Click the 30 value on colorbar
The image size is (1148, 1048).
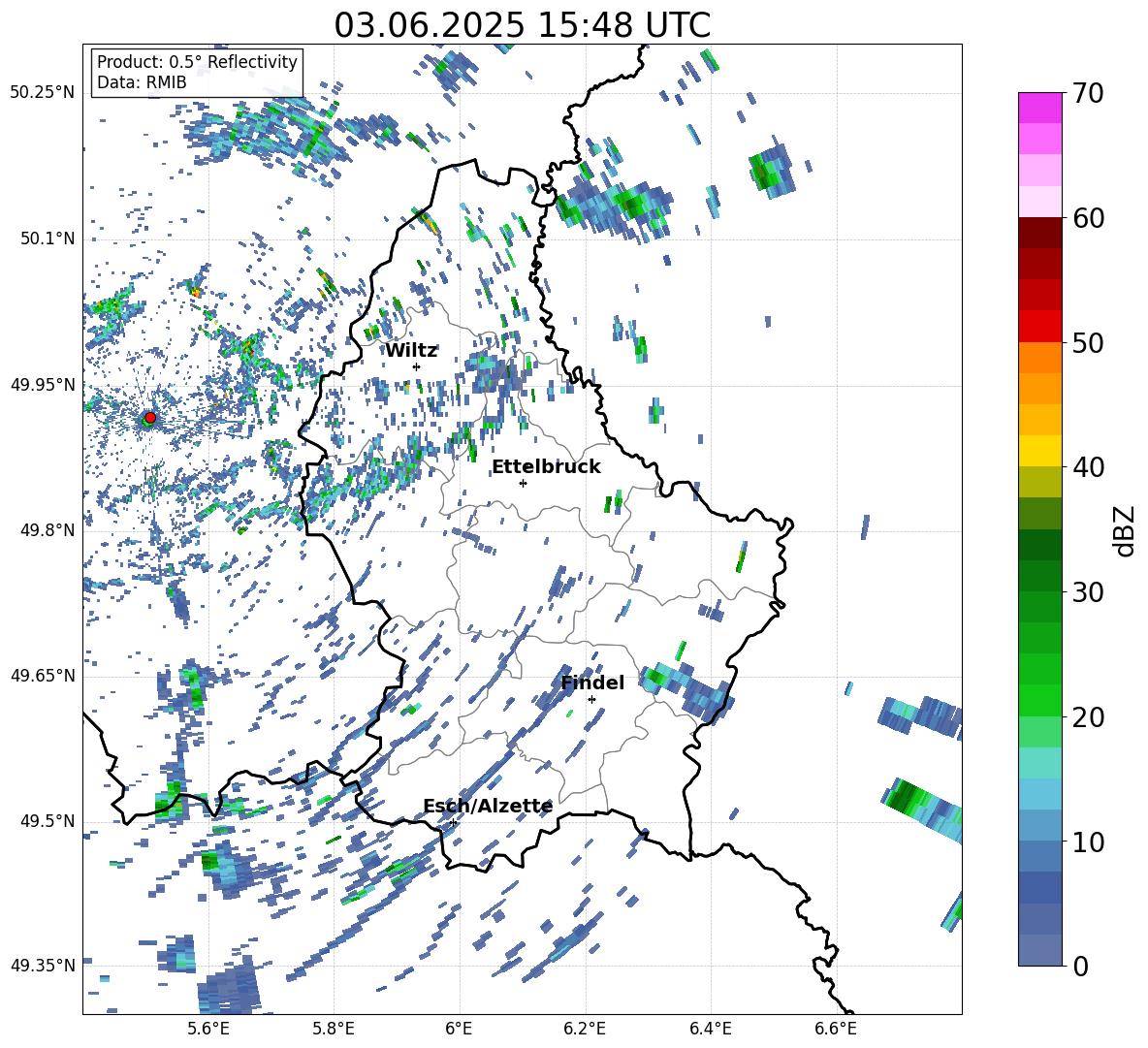coord(1087,592)
